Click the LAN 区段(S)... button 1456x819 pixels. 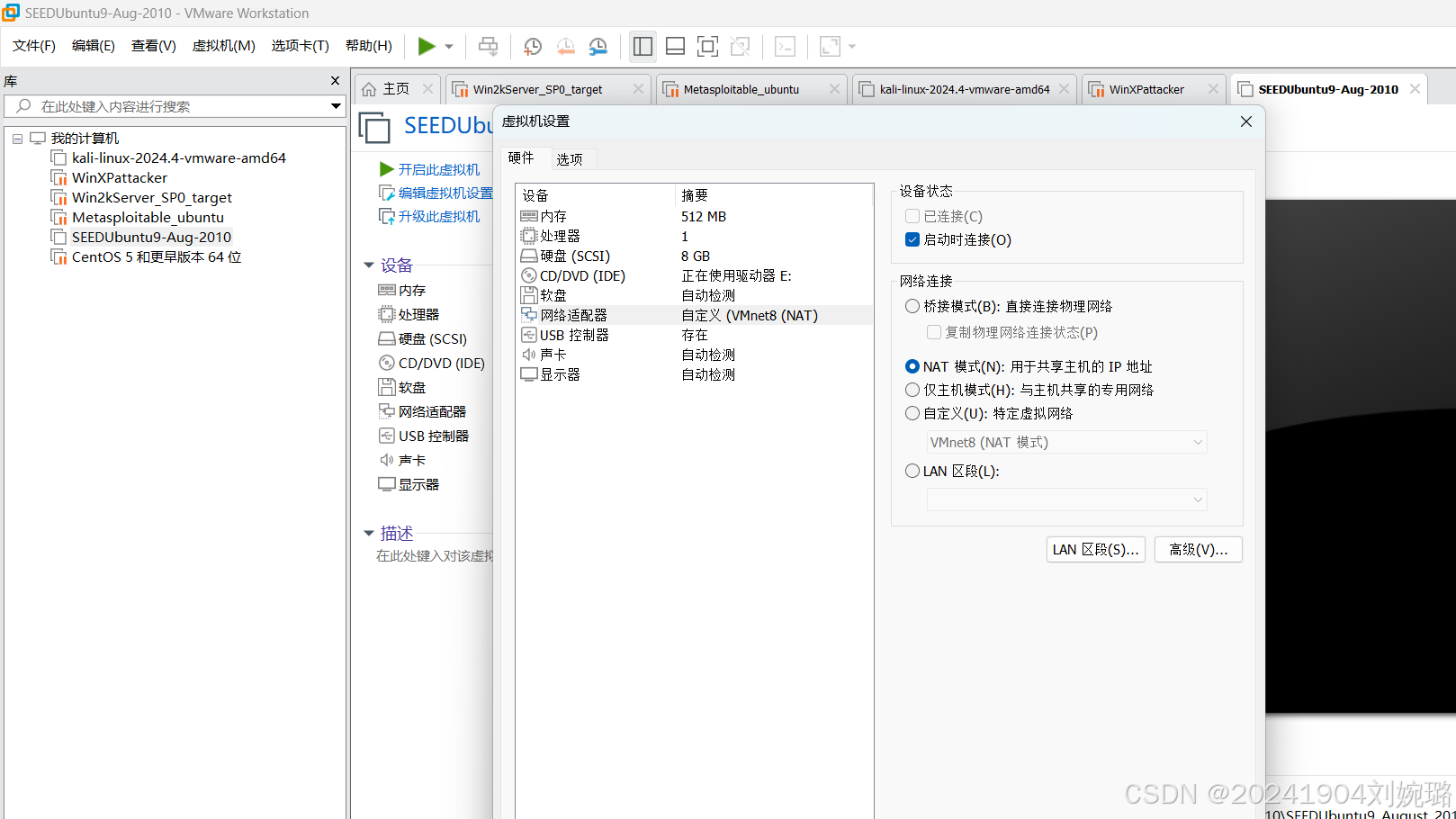pyautogui.click(x=1096, y=550)
